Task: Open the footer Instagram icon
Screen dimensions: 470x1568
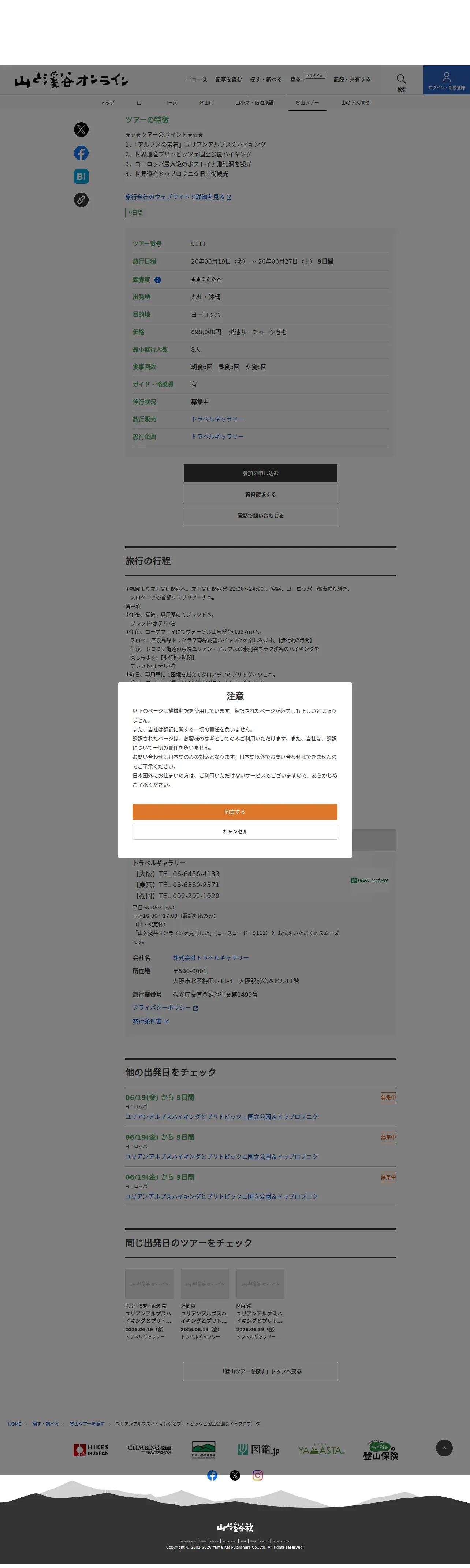Action: pos(258,1475)
